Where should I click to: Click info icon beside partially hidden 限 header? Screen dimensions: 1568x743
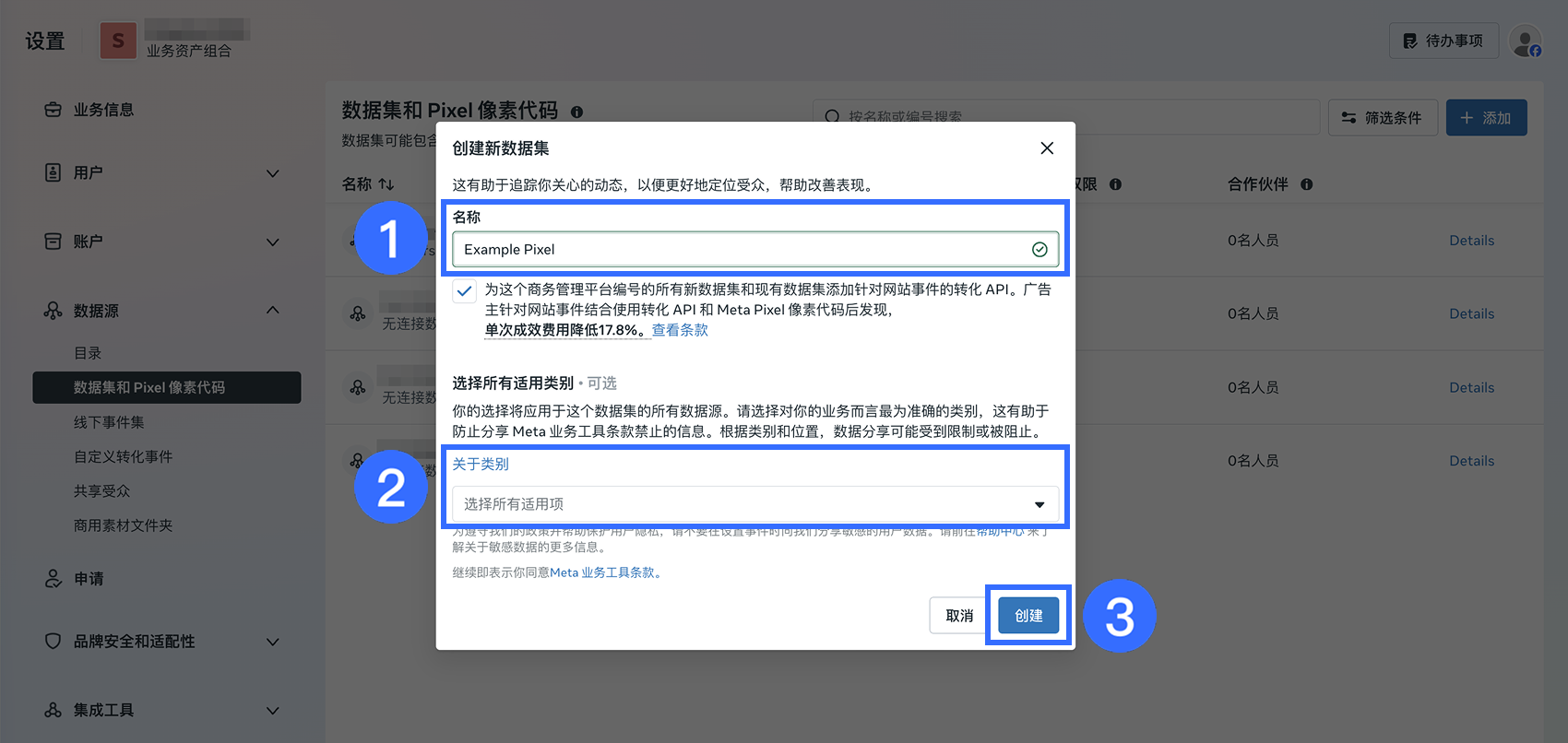tap(1115, 184)
